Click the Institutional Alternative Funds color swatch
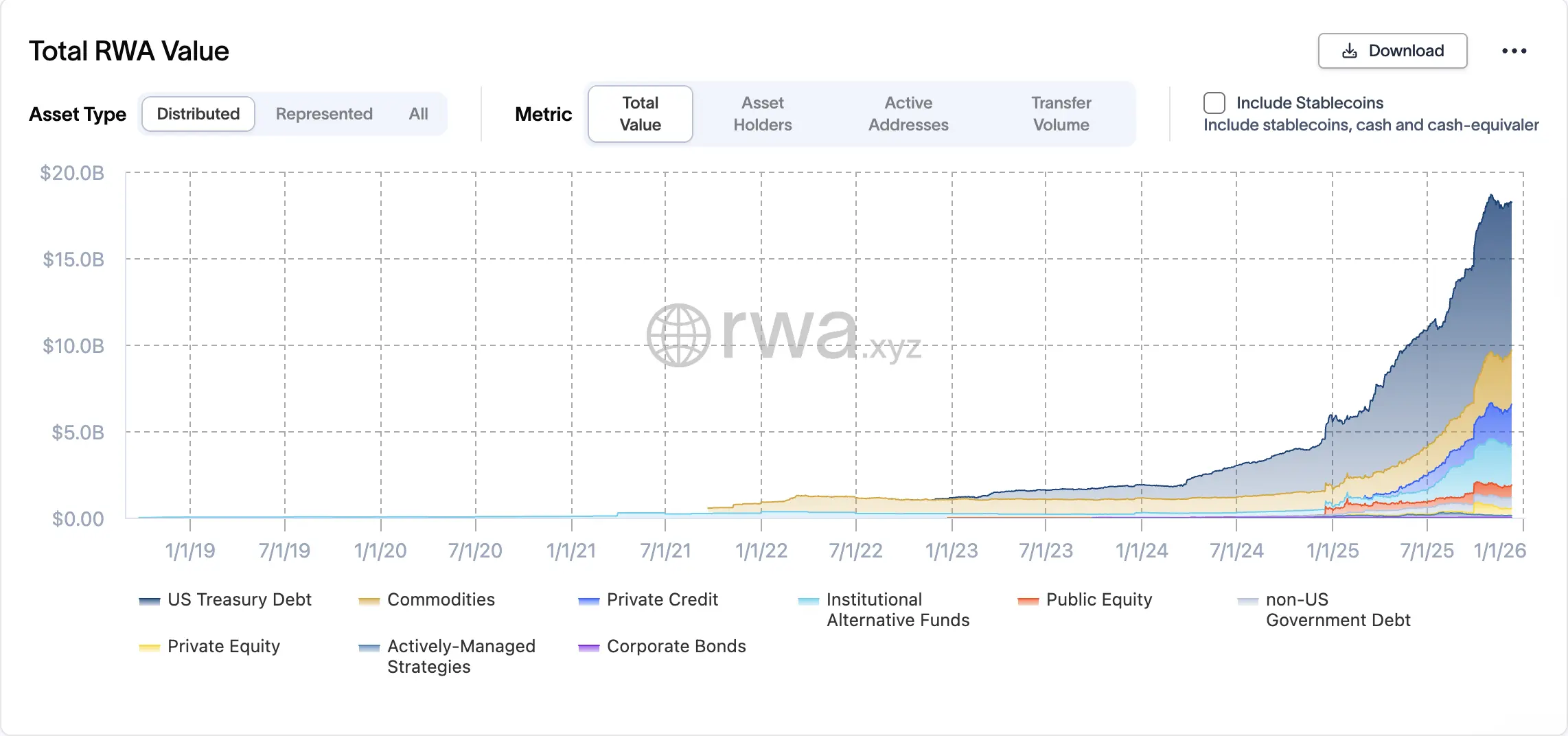The width and height of the screenshot is (1568, 736). 808,599
